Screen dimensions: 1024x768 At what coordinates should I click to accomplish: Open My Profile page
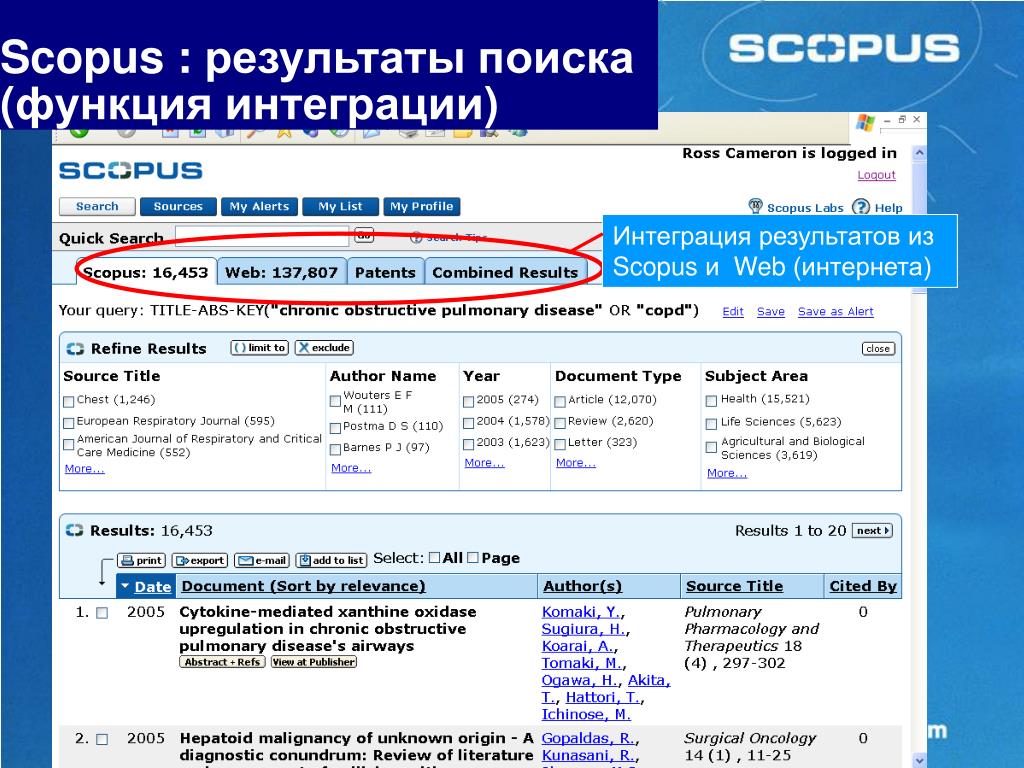(x=422, y=206)
